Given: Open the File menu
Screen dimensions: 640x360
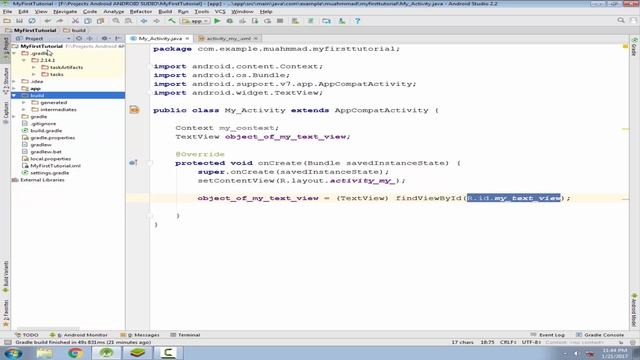Looking at the screenshot, I should click(x=7, y=11).
